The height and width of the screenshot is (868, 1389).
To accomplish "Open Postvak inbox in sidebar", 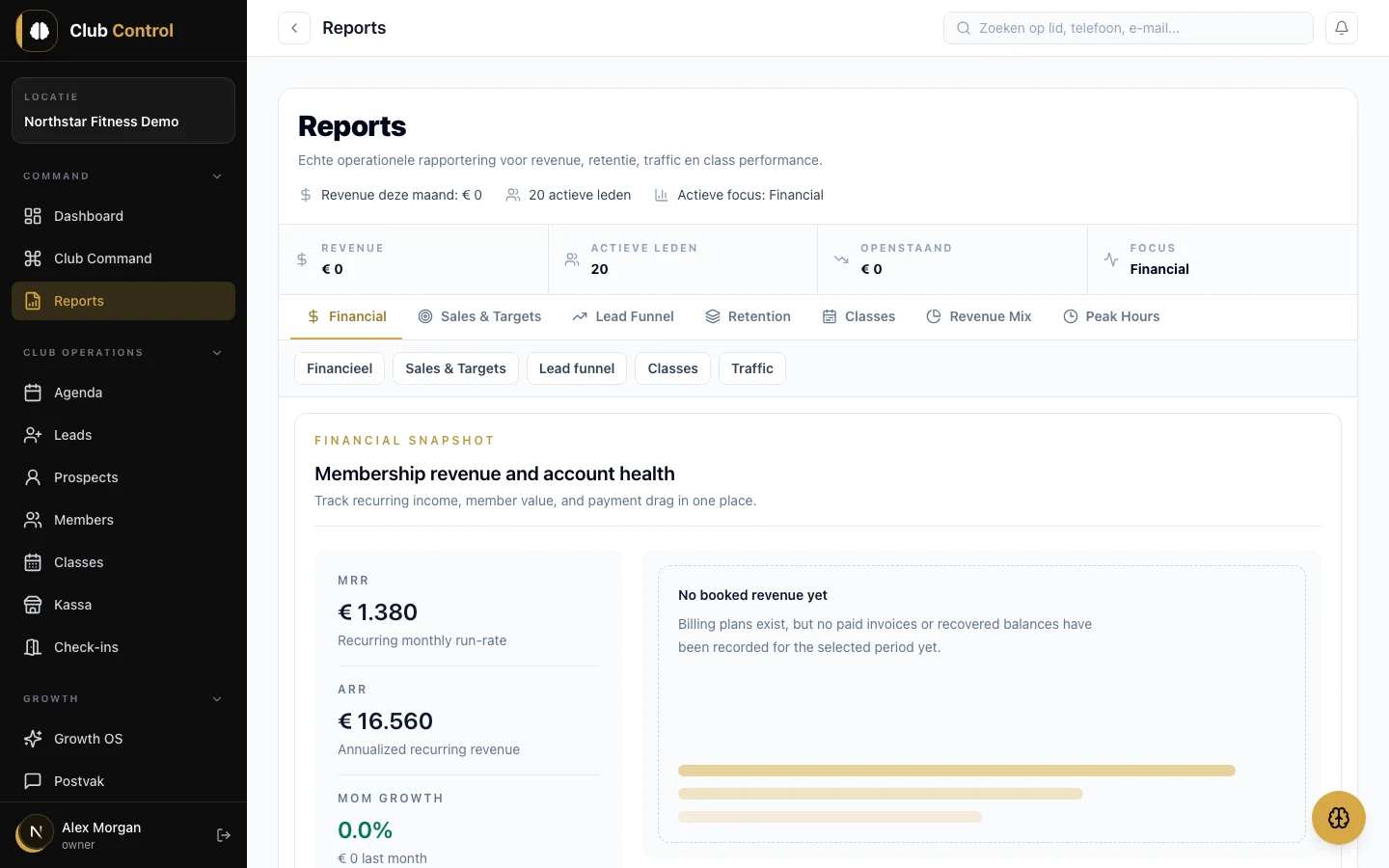I will tap(123, 781).
